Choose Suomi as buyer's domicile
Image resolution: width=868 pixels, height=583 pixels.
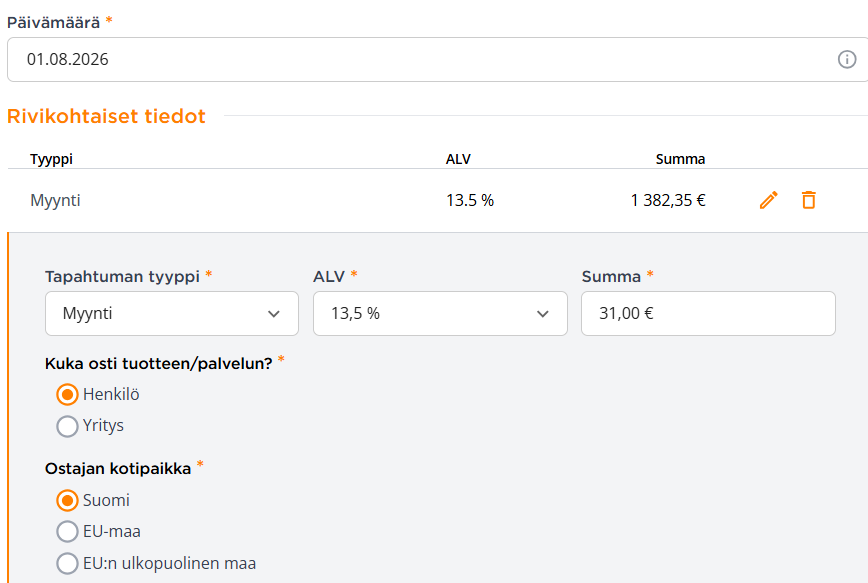coord(67,501)
